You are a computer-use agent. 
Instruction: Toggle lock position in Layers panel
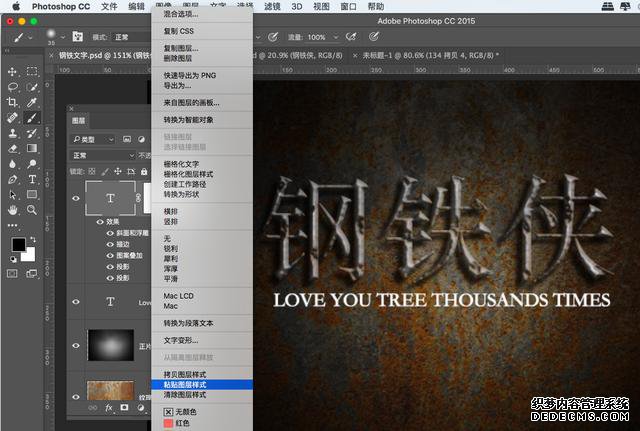[118, 171]
